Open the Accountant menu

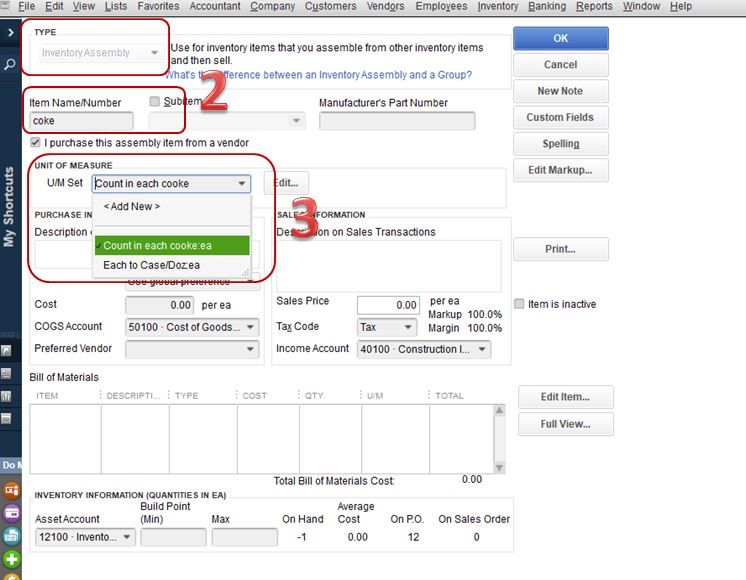click(215, 6)
